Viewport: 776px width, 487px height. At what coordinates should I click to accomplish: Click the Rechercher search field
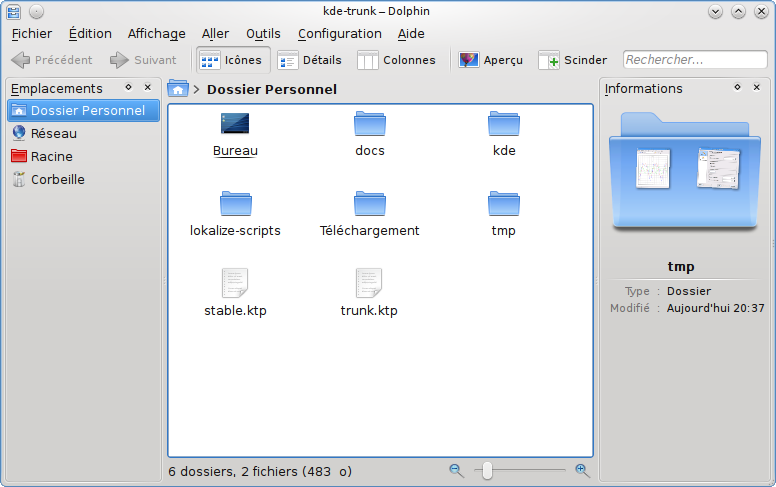pyautogui.click(x=695, y=60)
